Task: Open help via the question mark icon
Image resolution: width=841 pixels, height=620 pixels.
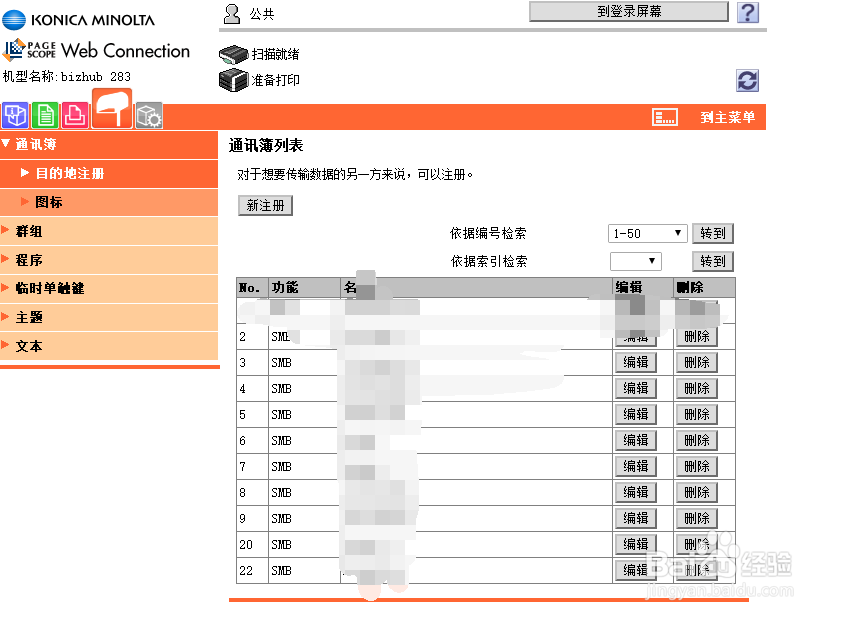Action: 746,12
